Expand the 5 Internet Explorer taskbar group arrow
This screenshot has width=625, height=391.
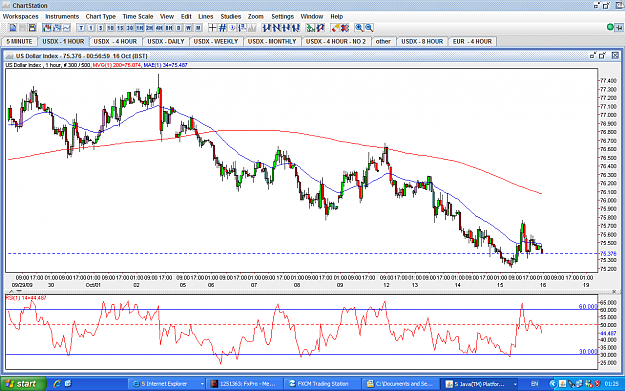click(x=202, y=384)
